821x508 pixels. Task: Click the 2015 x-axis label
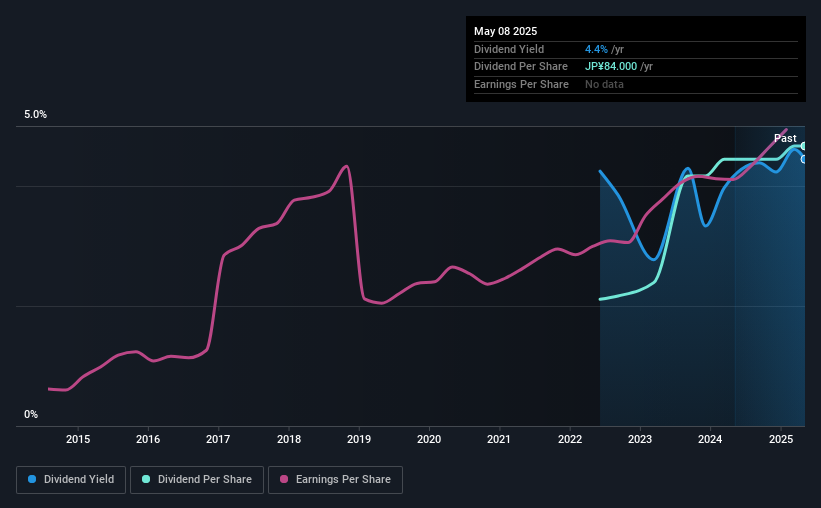click(x=78, y=439)
